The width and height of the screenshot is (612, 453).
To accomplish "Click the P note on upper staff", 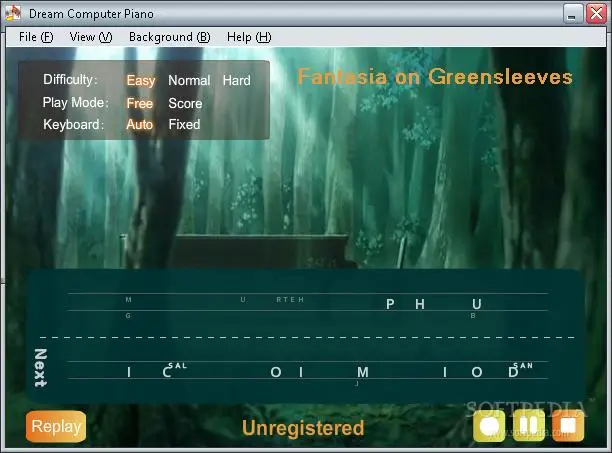I will click(x=390, y=304).
